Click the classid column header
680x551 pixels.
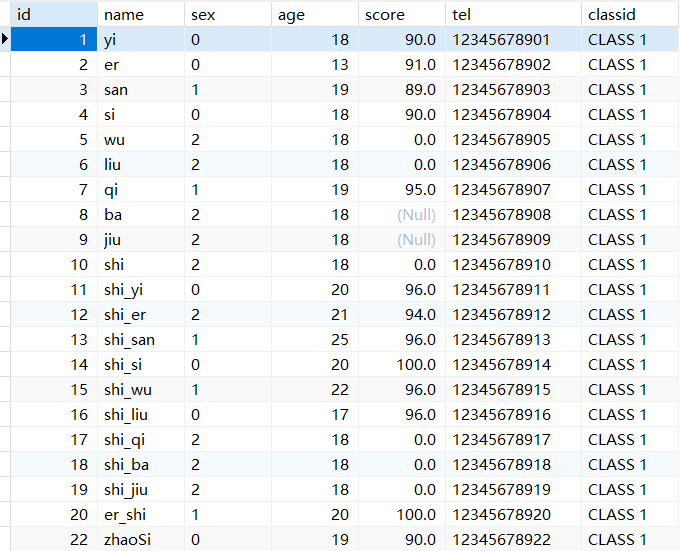tap(631, 14)
